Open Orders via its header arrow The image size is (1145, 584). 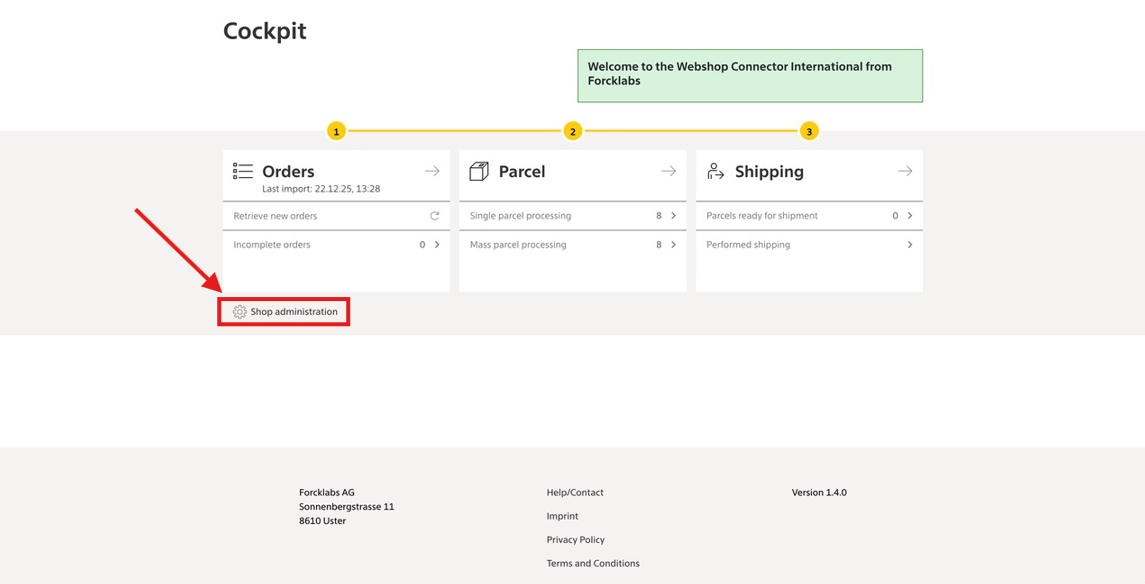(432, 171)
